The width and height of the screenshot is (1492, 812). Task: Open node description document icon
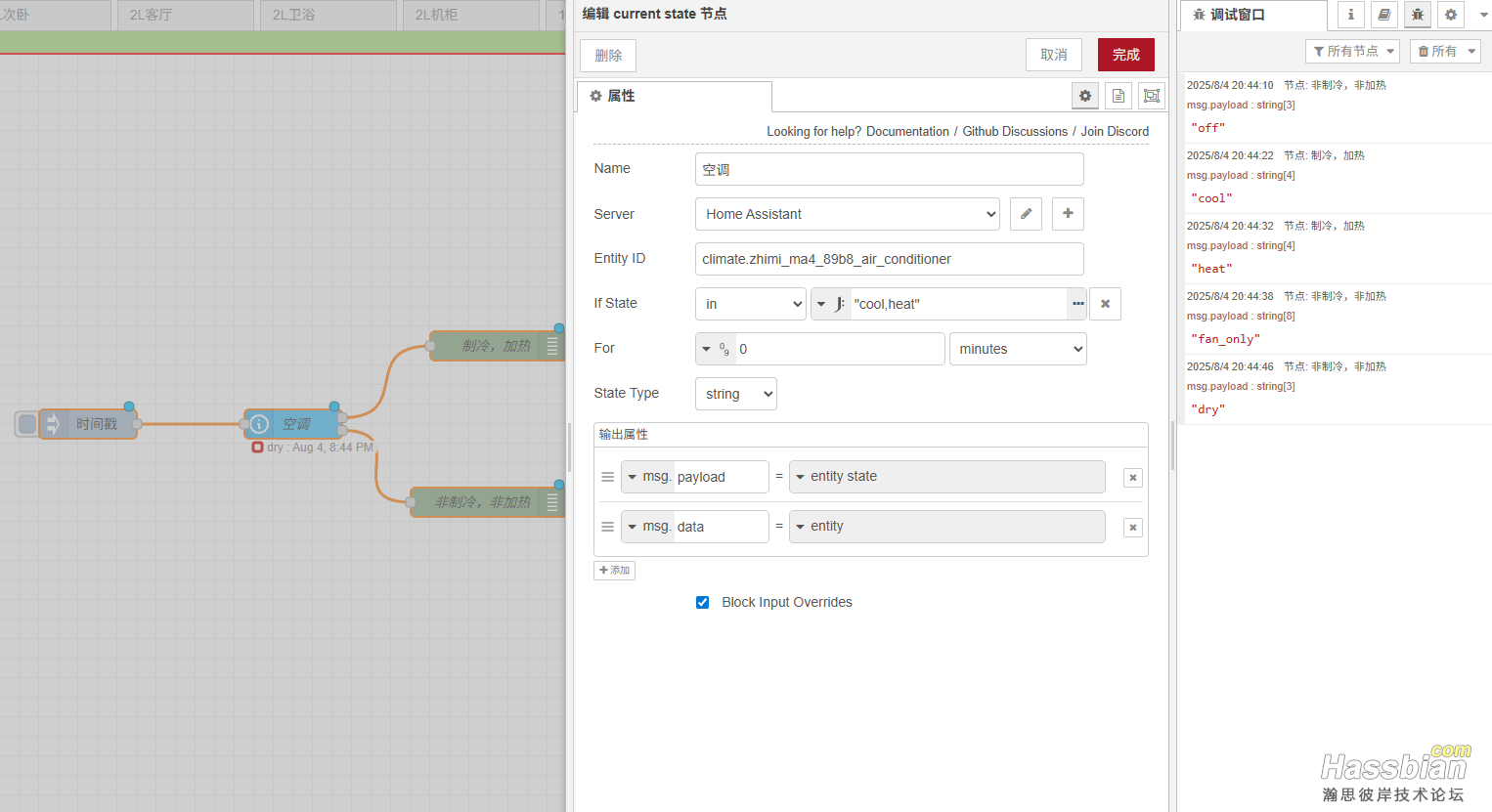tap(1119, 96)
